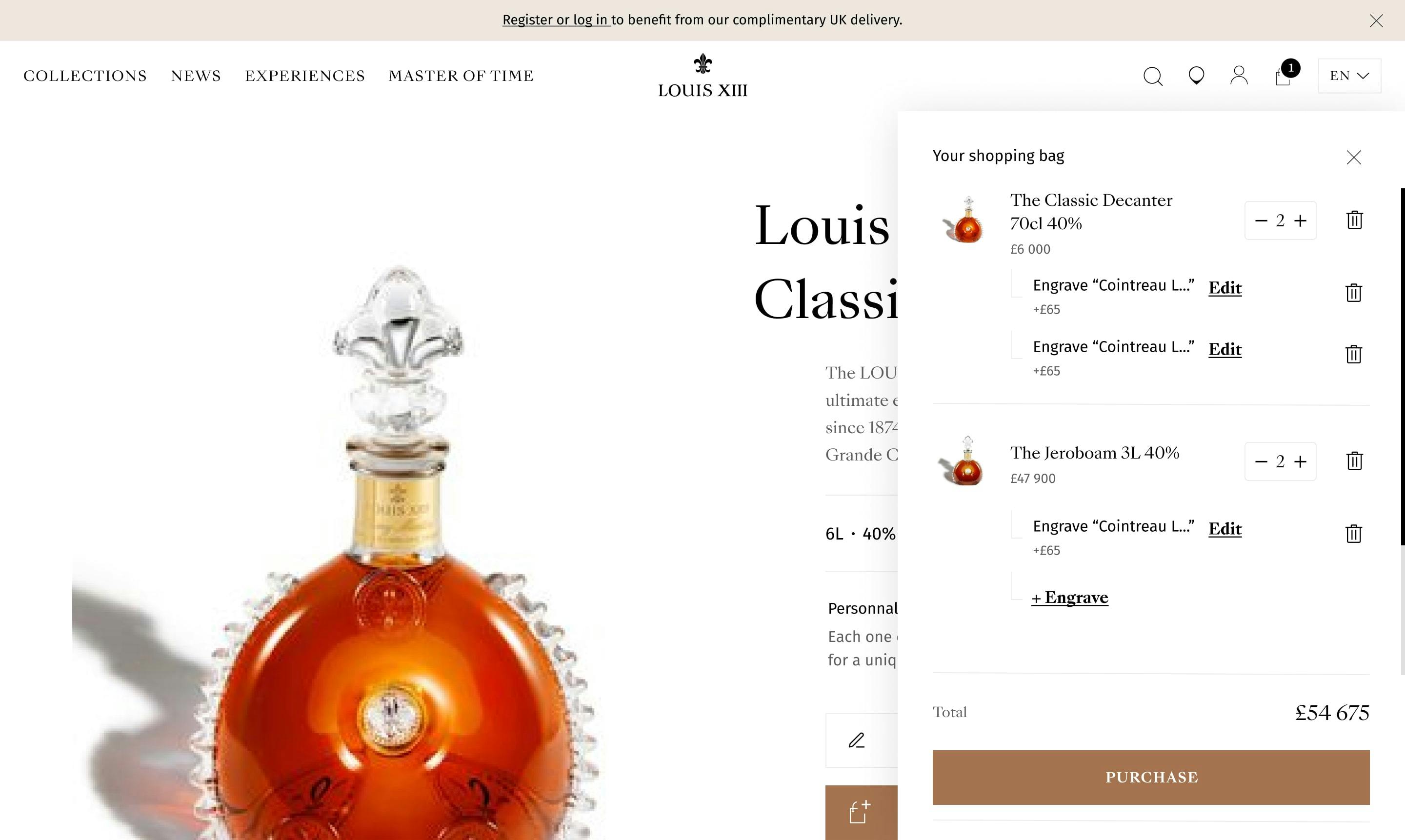Click the Purchase button
The height and width of the screenshot is (840, 1405).
point(1151,777)
